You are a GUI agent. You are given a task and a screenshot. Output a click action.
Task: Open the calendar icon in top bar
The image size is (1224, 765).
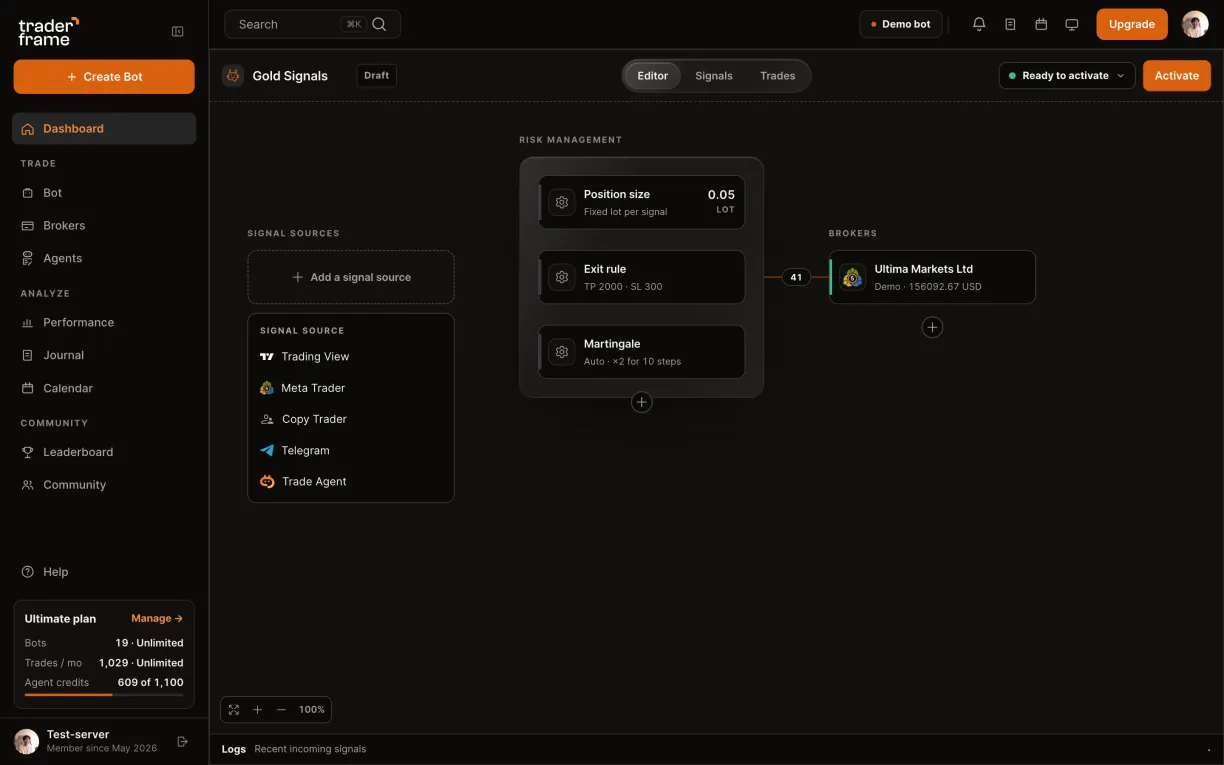coord(1041,24)
